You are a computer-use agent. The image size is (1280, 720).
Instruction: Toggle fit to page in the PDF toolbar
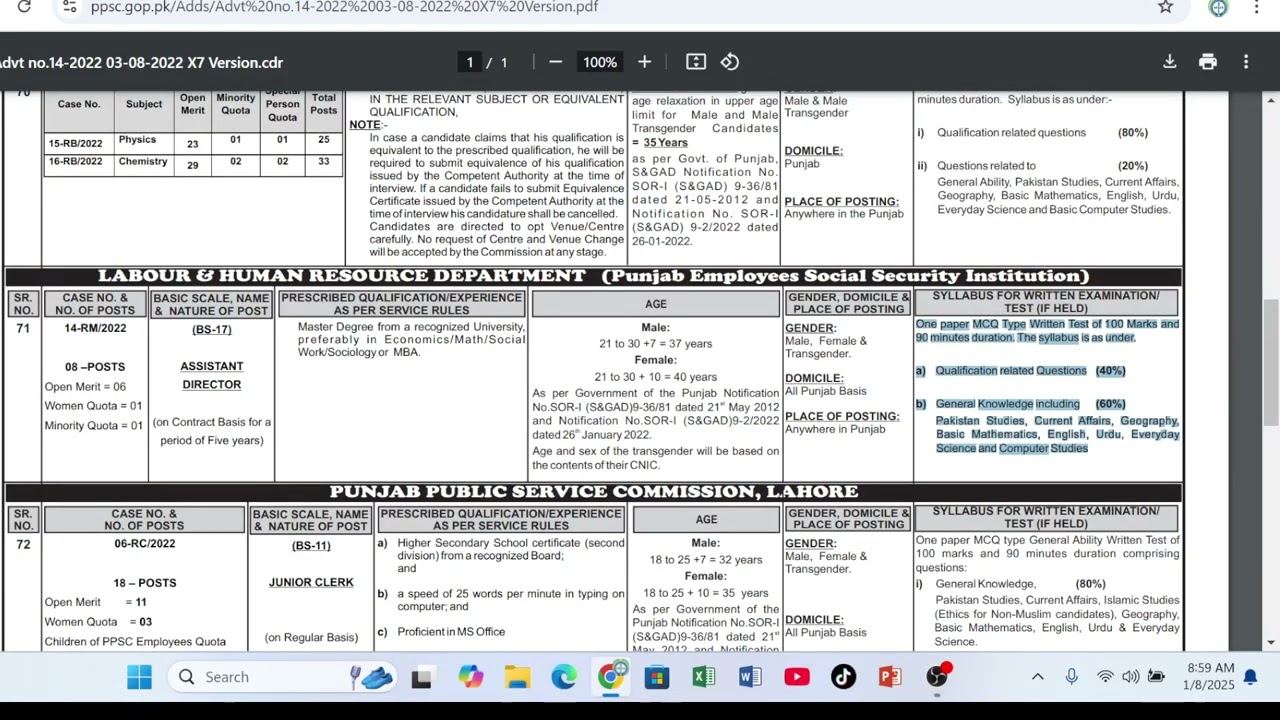tap(696, 62)
